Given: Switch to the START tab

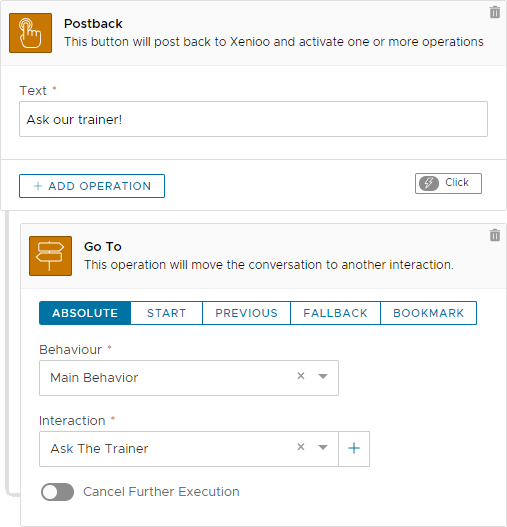Looking at the screenshot, I should (x=166, y=313).
